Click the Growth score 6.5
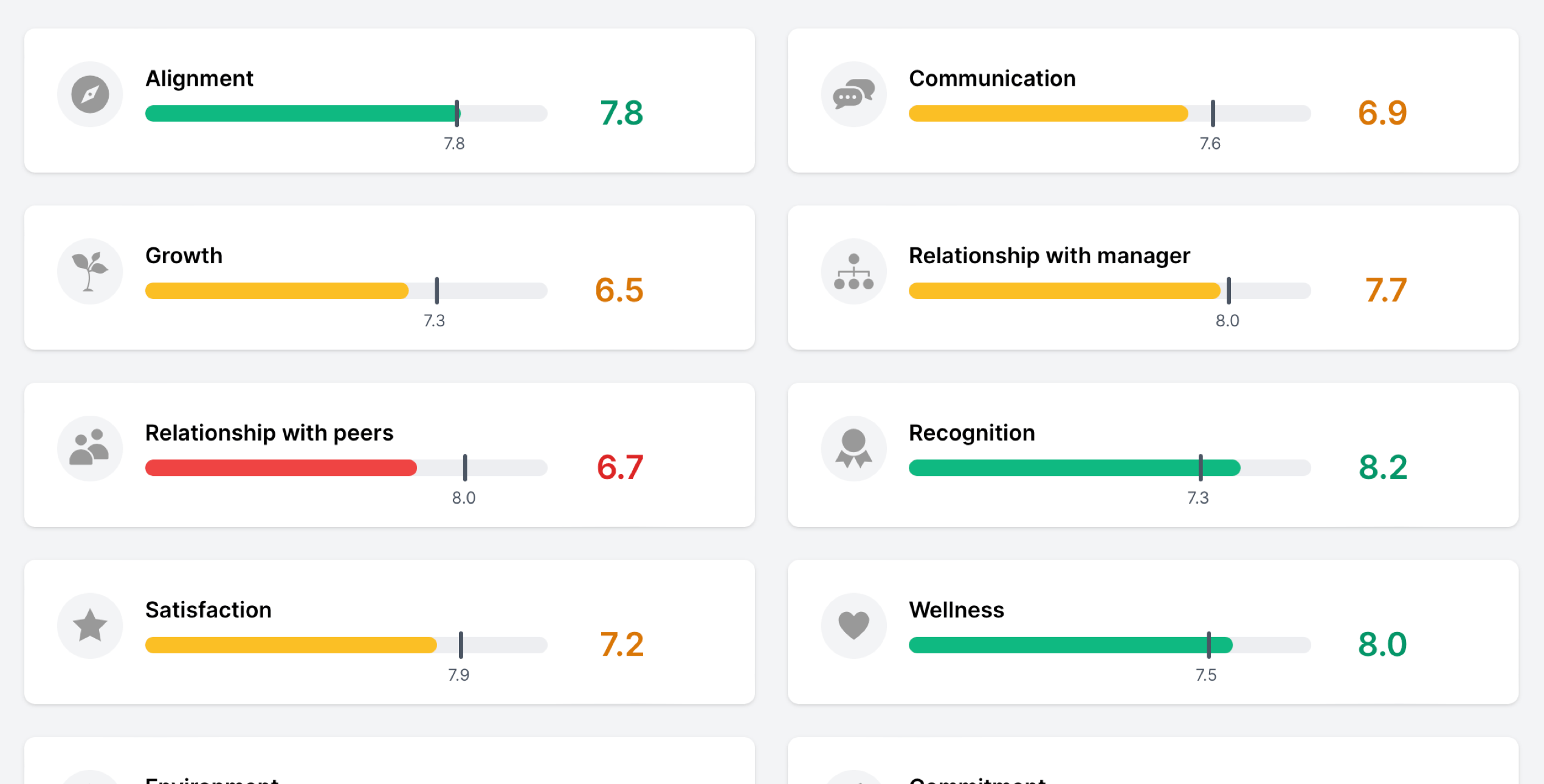The image size is (1544, 784). point(619,290)
